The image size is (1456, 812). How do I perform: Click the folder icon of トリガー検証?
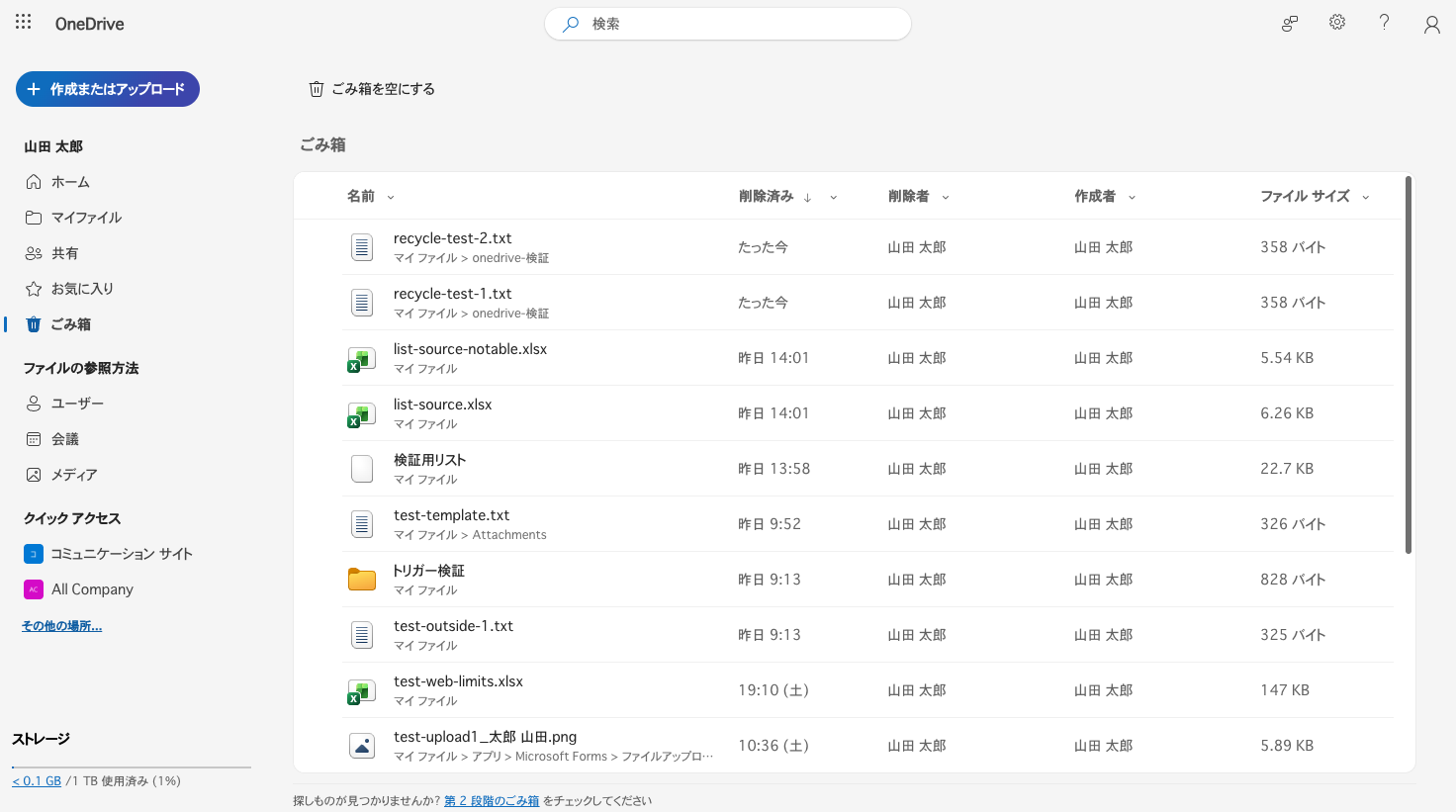click(x=362, y=580)
